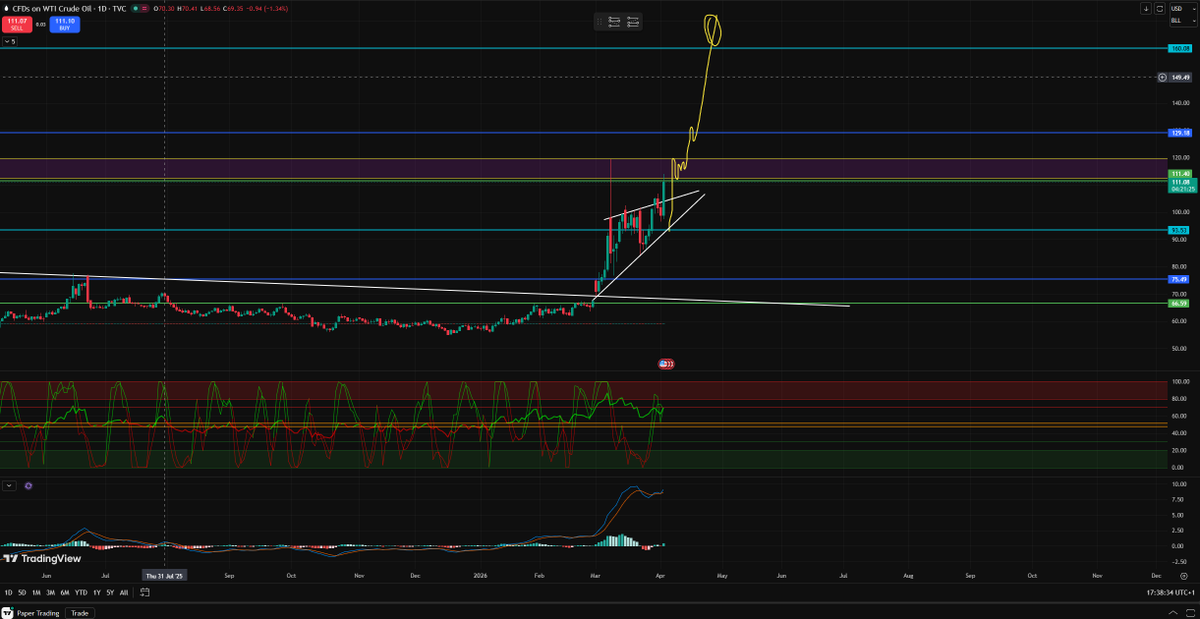Select the 1M time range
Screen dimensions: 1200x619
pyautogui.click(x=36, y=592)
